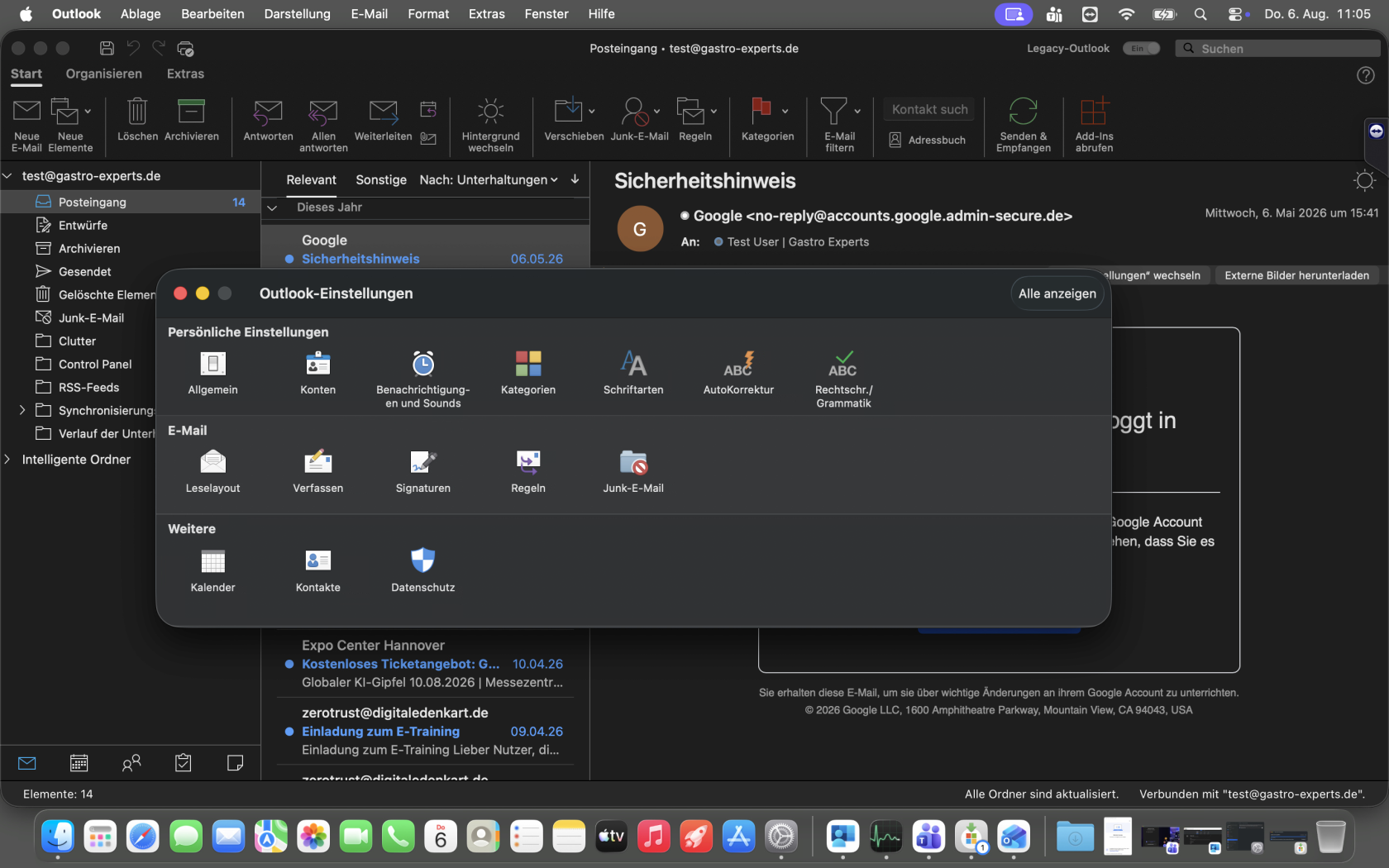This screenshot has width=1389, height=868.
Task: Open Neue Elemente dropdown arrow
Action: [x=88, y=111]
